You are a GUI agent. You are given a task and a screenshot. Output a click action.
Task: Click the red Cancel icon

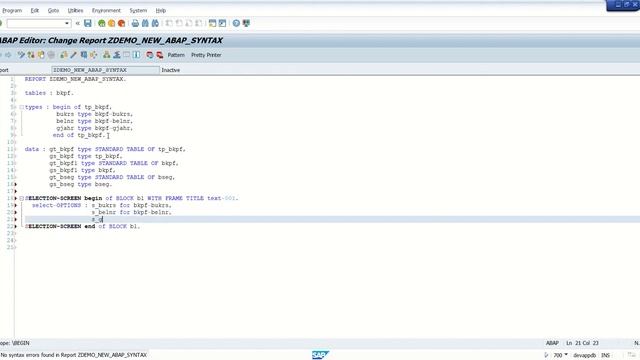[121, 23]
